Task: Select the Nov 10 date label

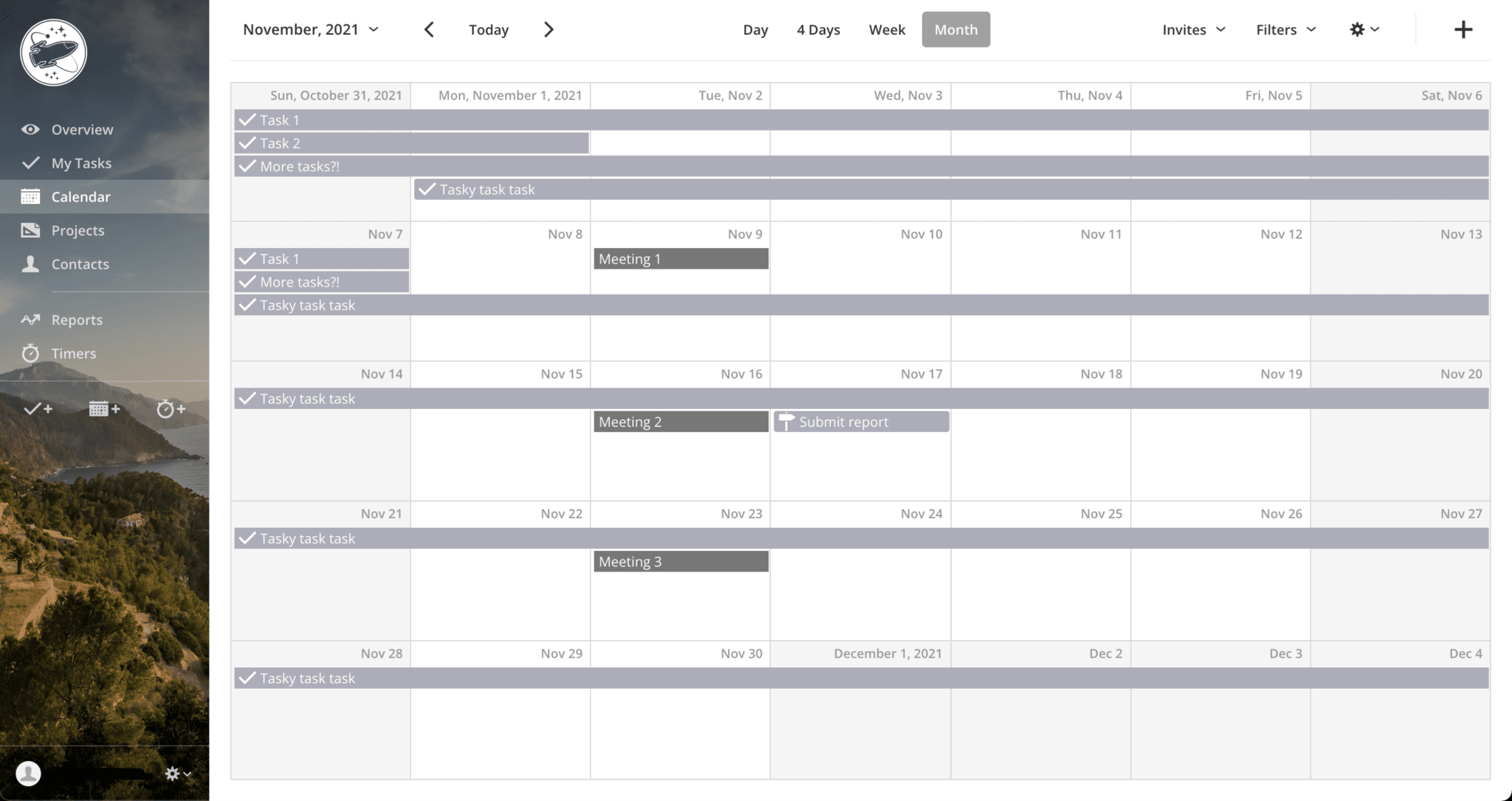Action: click(x=921, y=234)
